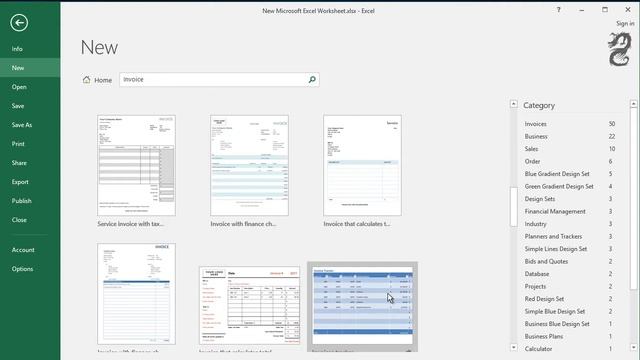Click the Service invoice with tax caption
The image size is (640, 360).
[131, 224]
